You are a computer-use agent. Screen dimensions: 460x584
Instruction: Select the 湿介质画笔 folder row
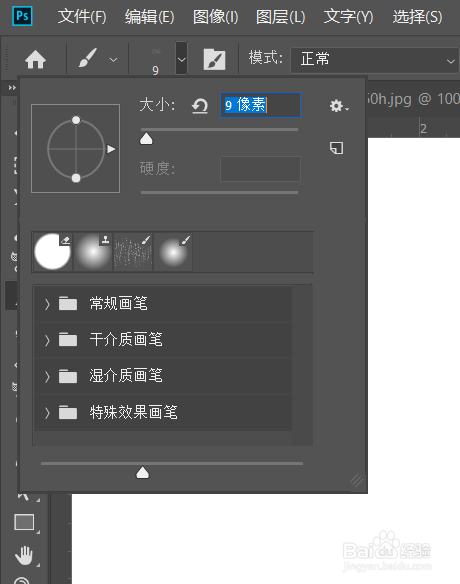[163, 376]
